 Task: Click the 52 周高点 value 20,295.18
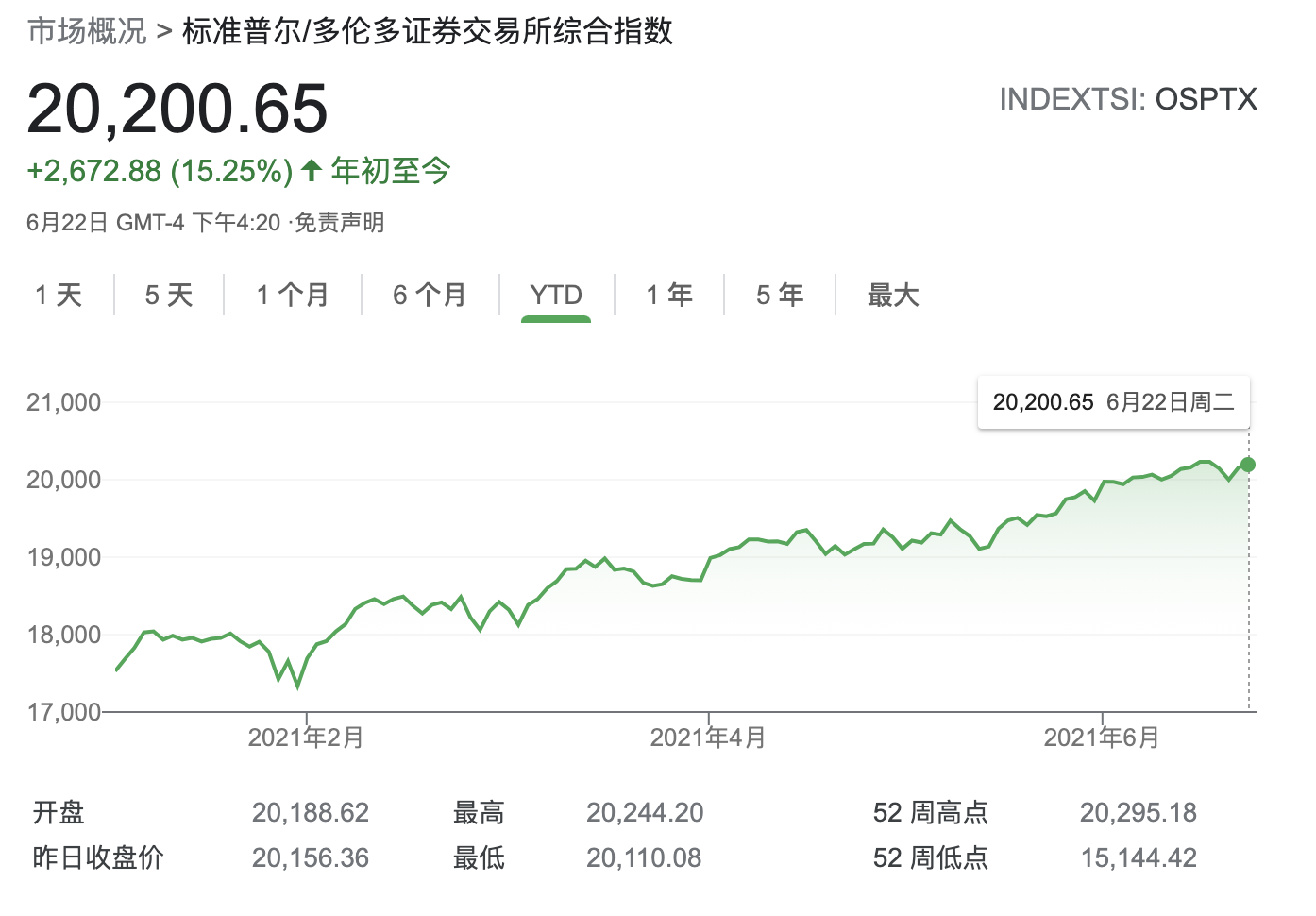(1138, 812)
